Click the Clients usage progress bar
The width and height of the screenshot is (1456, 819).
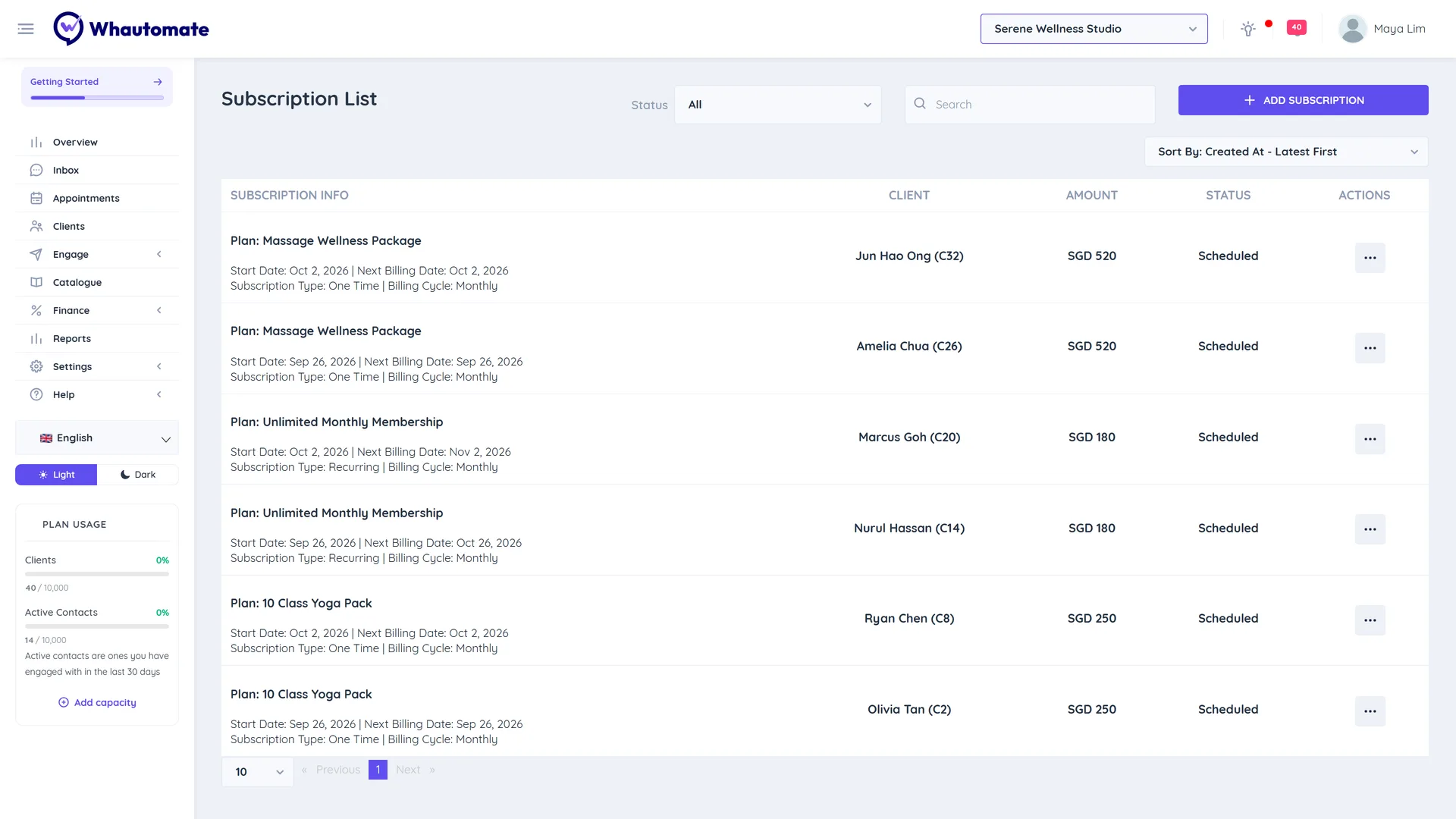(97, 574)
